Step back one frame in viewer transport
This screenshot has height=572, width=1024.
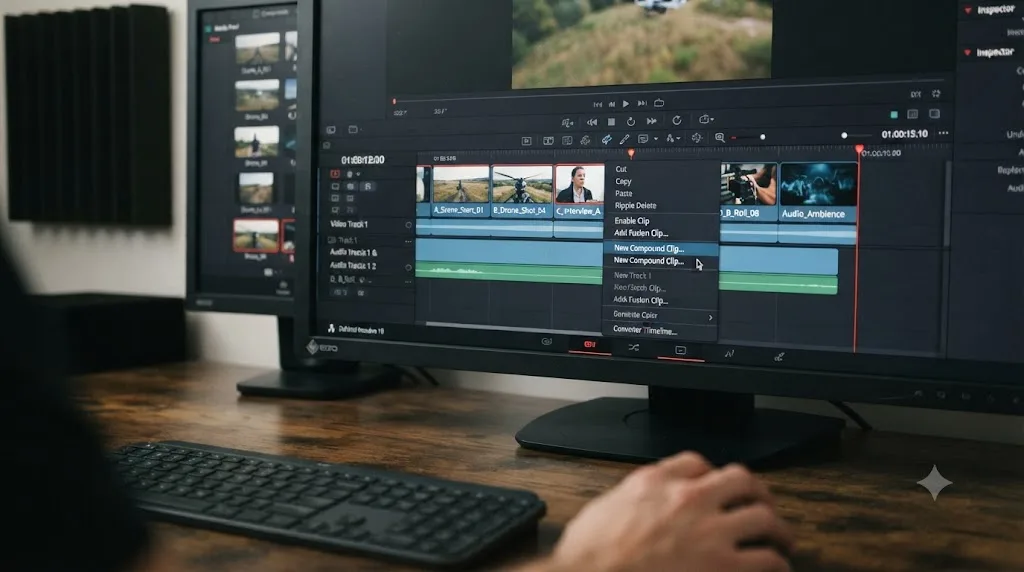pyautogui.click(x=612, y=104)
